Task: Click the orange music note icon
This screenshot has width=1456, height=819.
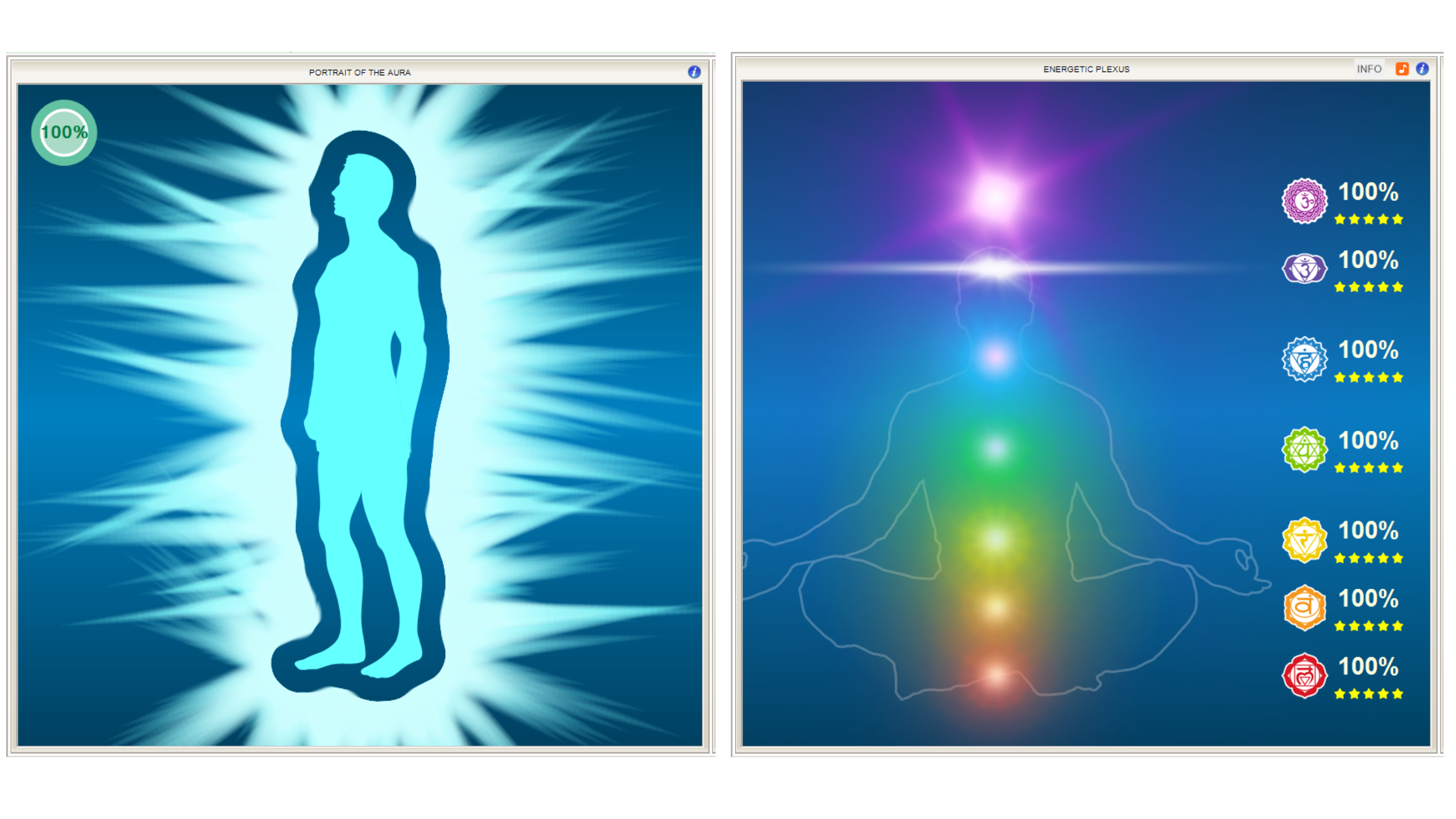Action: 1402,69
